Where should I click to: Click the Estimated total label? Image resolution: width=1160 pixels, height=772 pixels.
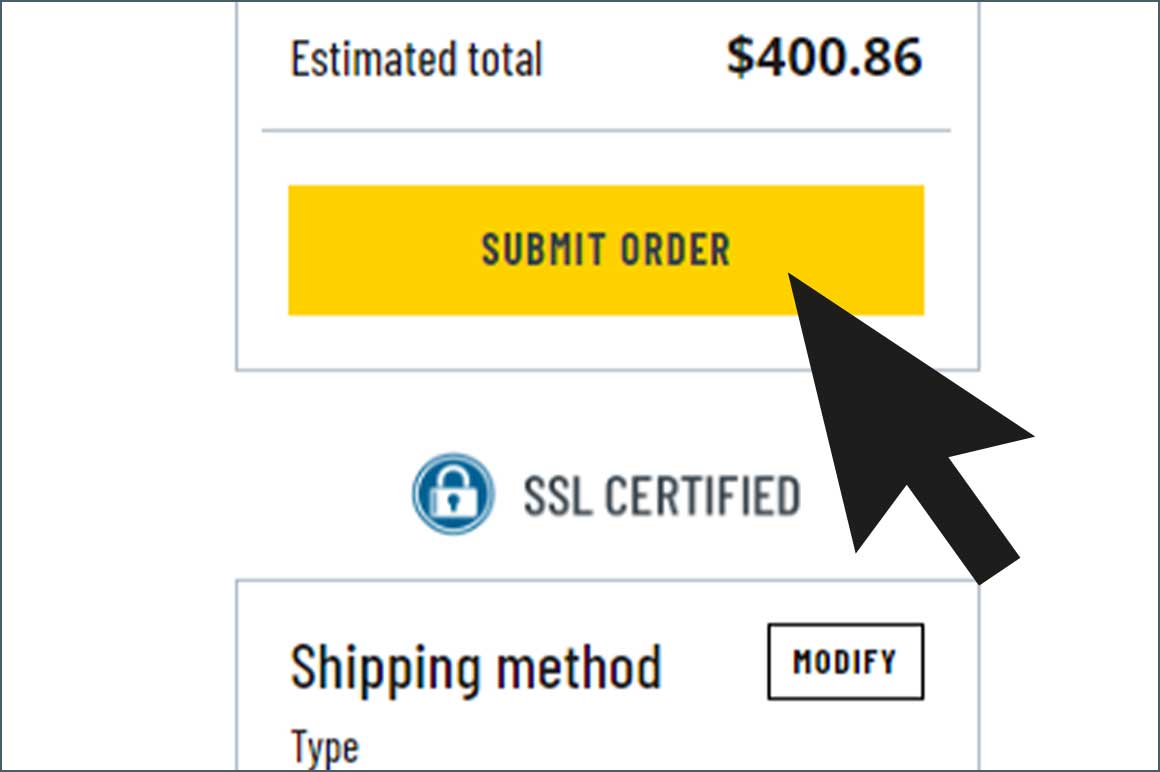417,59
